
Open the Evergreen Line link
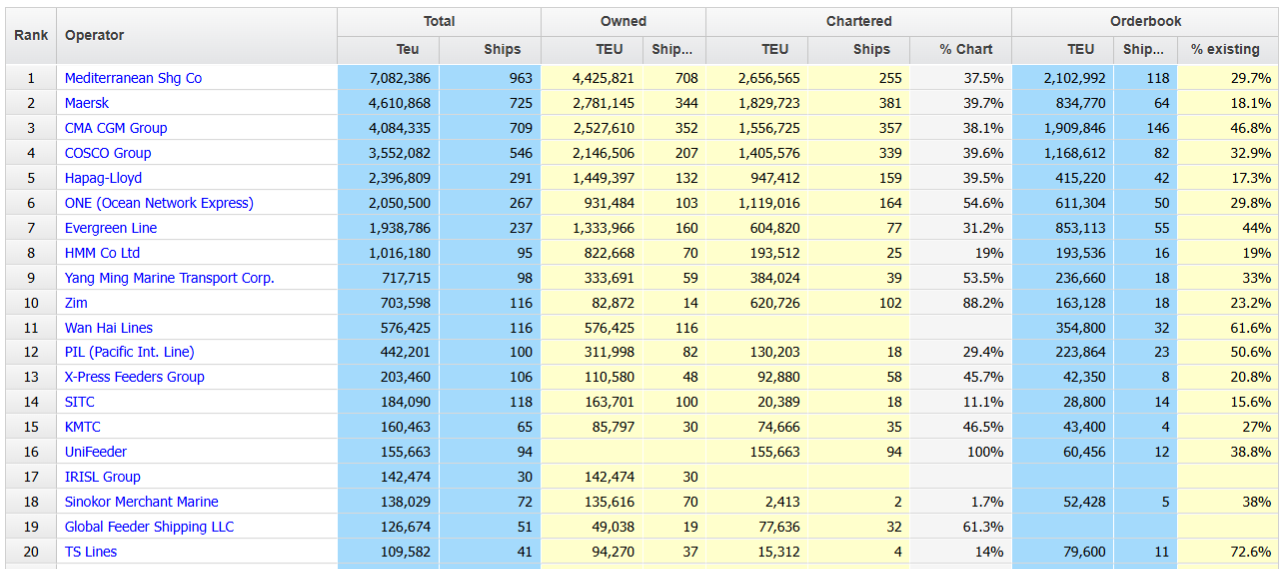(111, 228)
